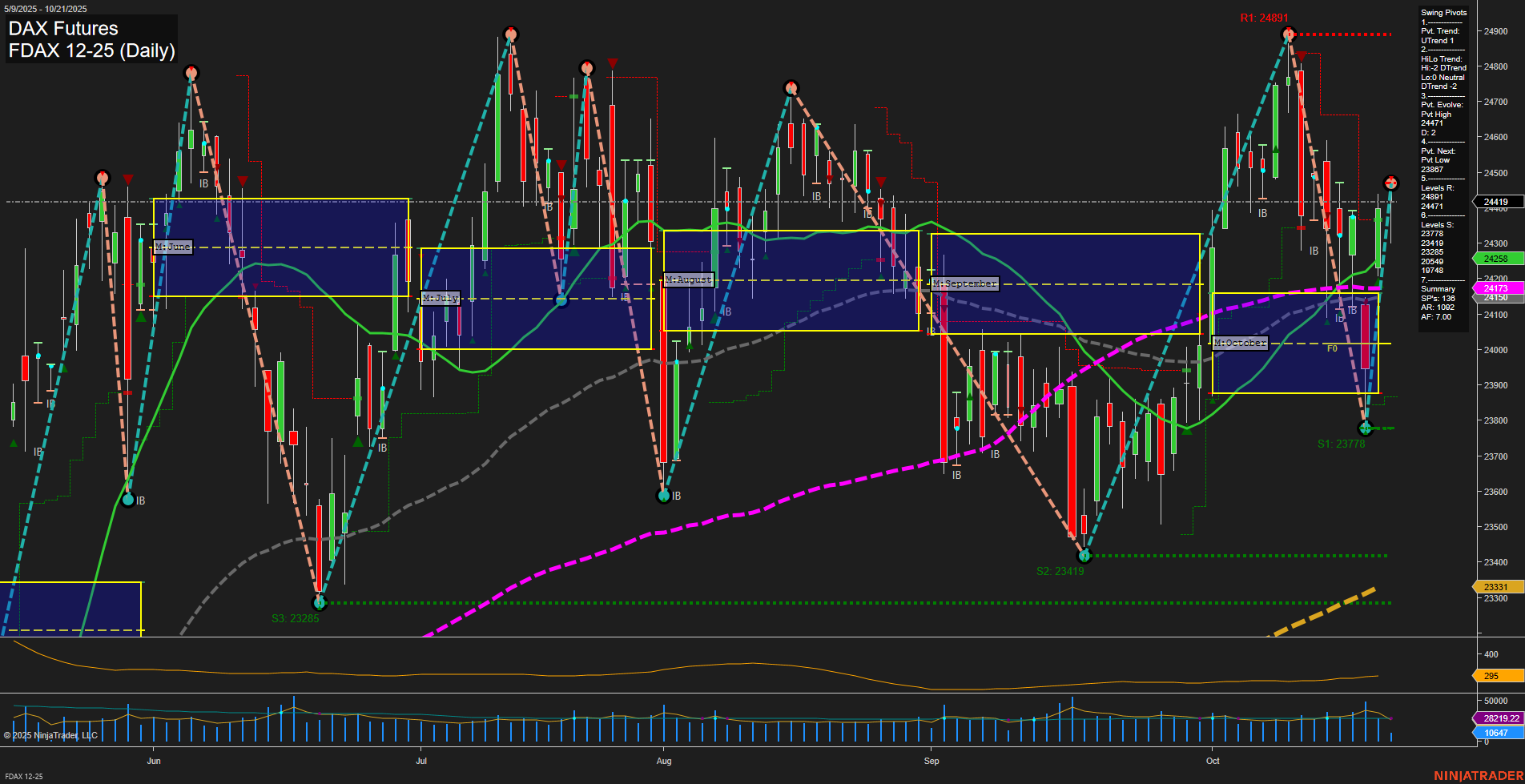Select the S3 pivot-low circle marker near 23285

coord(319,603)
